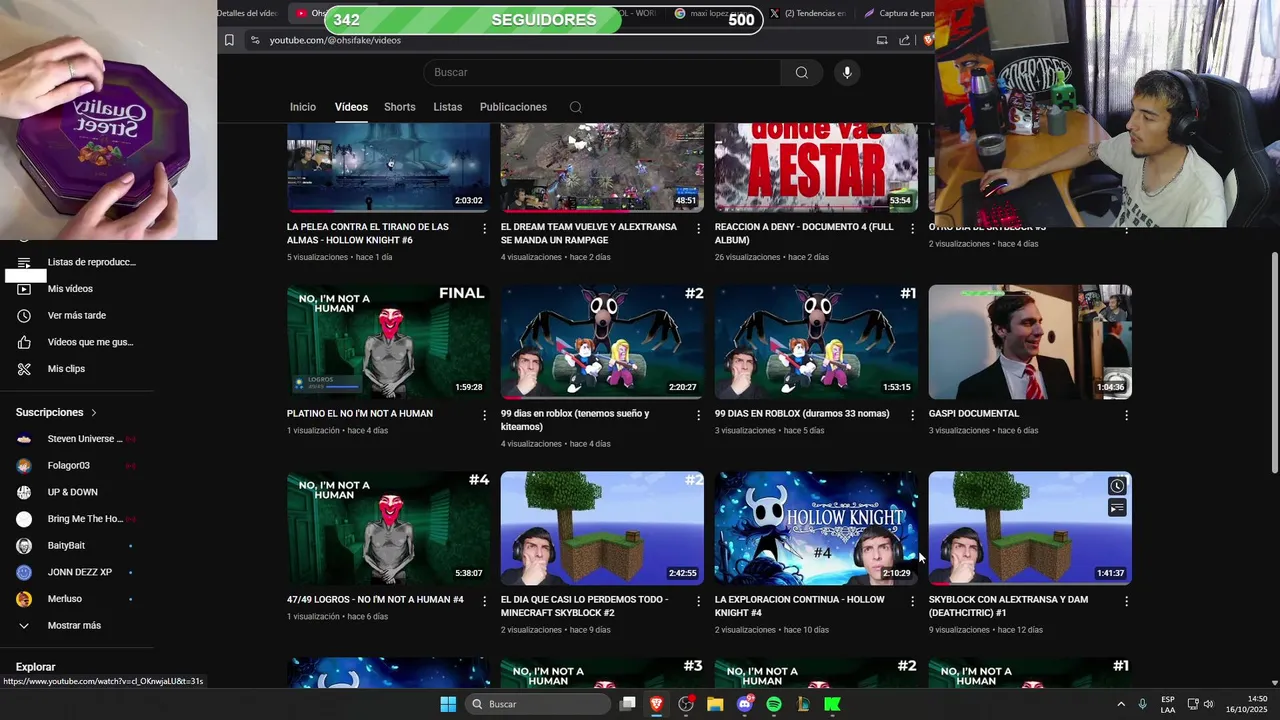Image resolution: width=1280 pixels, height=720 pixels.
Task: Open the NO, I'M NOT A HUMAN FINAL thumbnail
Action: point(388,342)
